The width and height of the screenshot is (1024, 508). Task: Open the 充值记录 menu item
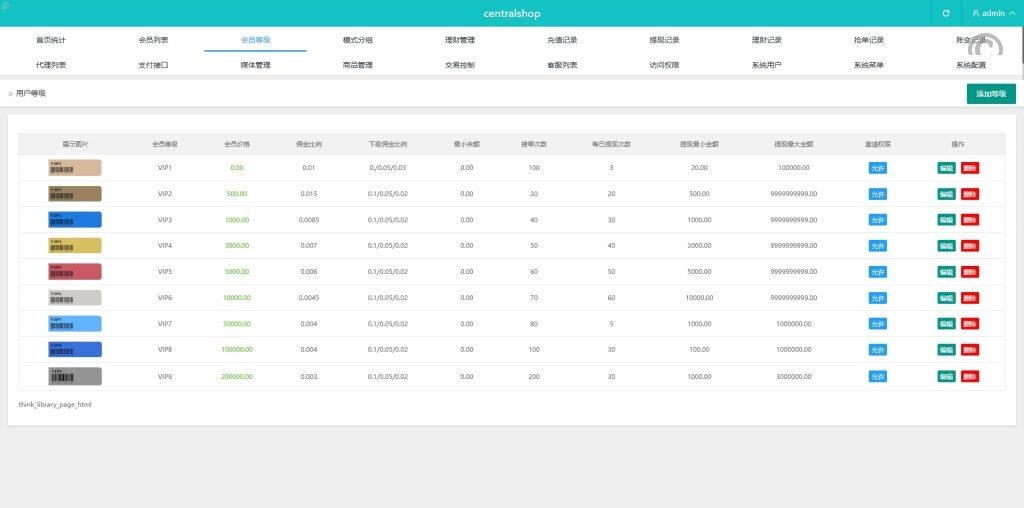[562, 40]
